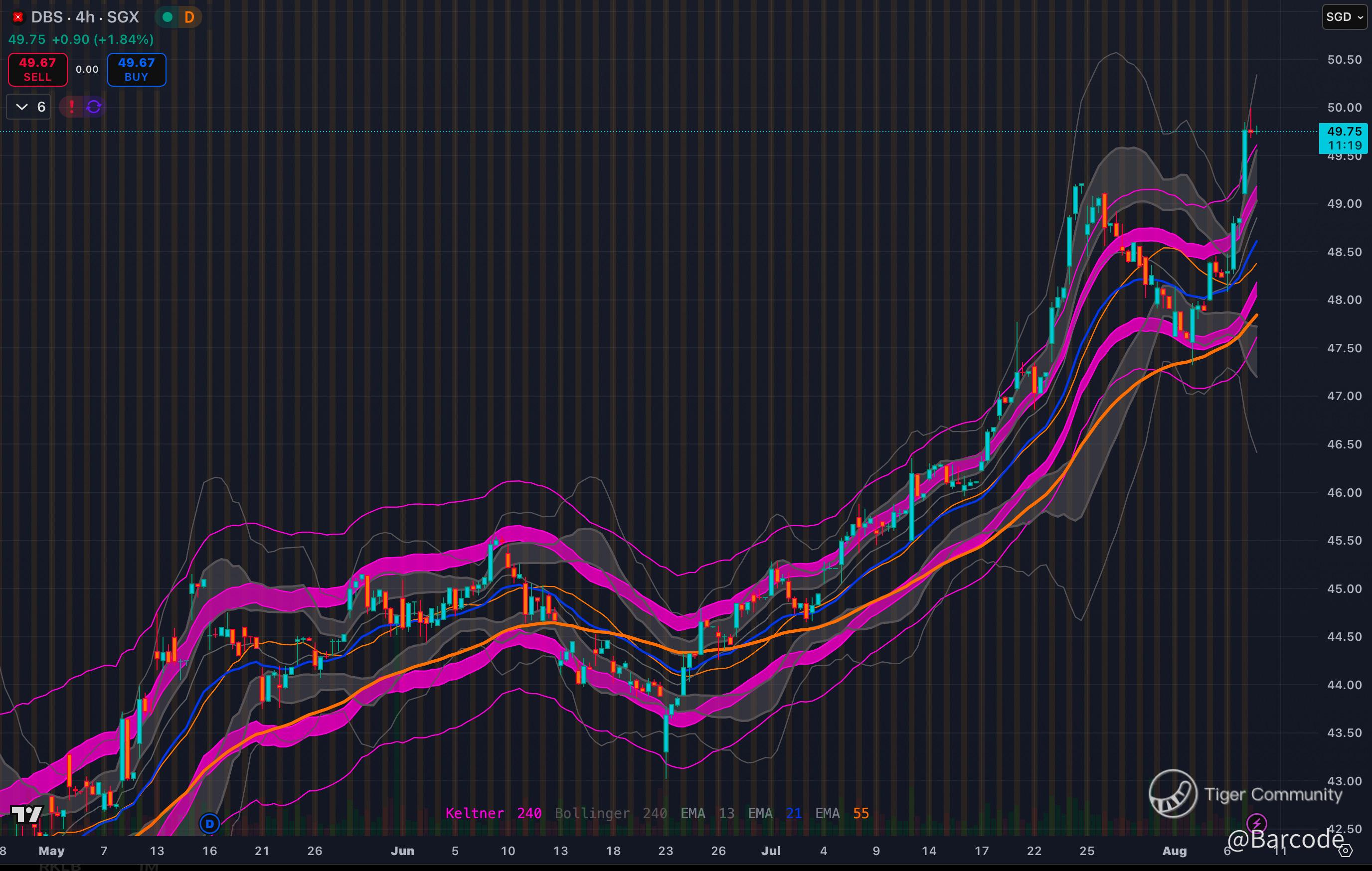The image size is (1372, 871).
Task: Open the SGD currency dropdown
Action: coord(1344,17)
